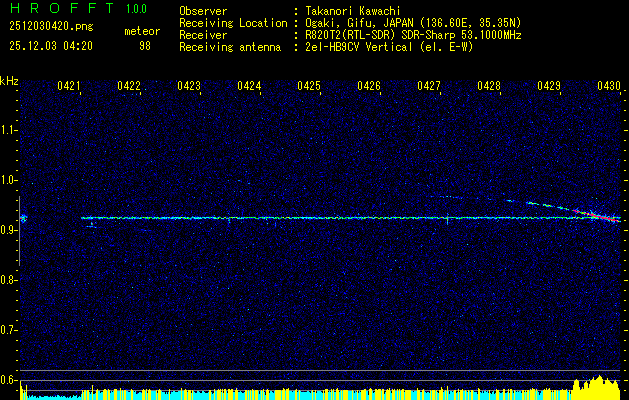
Task: Click the 0424 time marker
Action: coord(249,86)
